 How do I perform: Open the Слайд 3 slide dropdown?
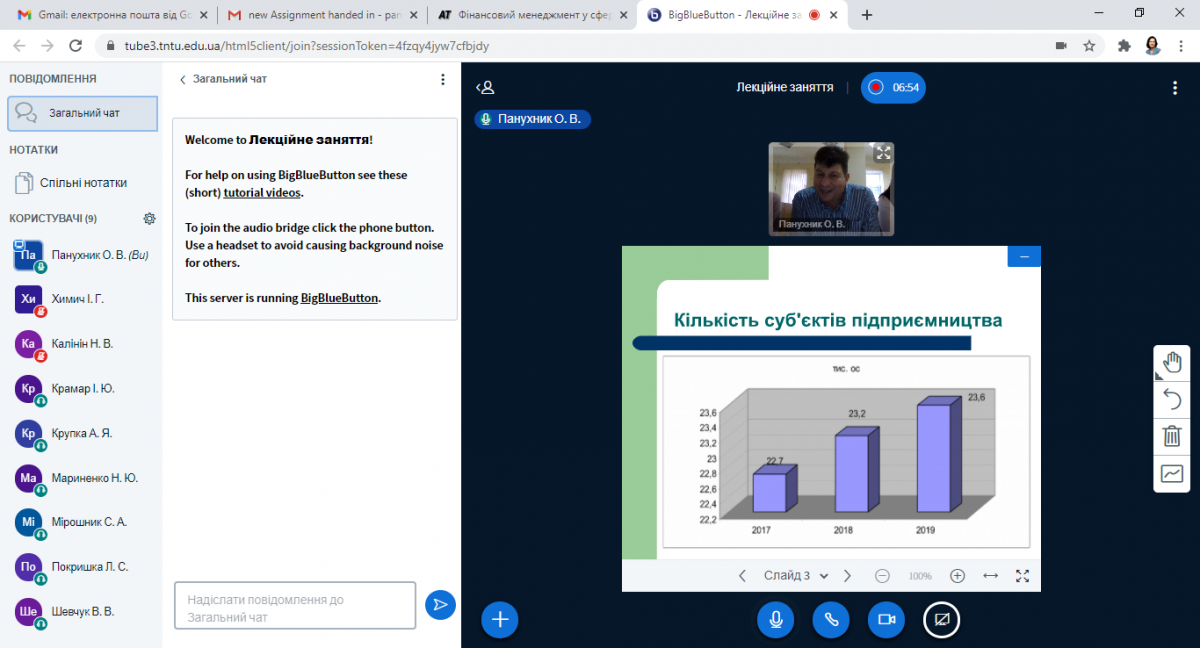point(796,576)
